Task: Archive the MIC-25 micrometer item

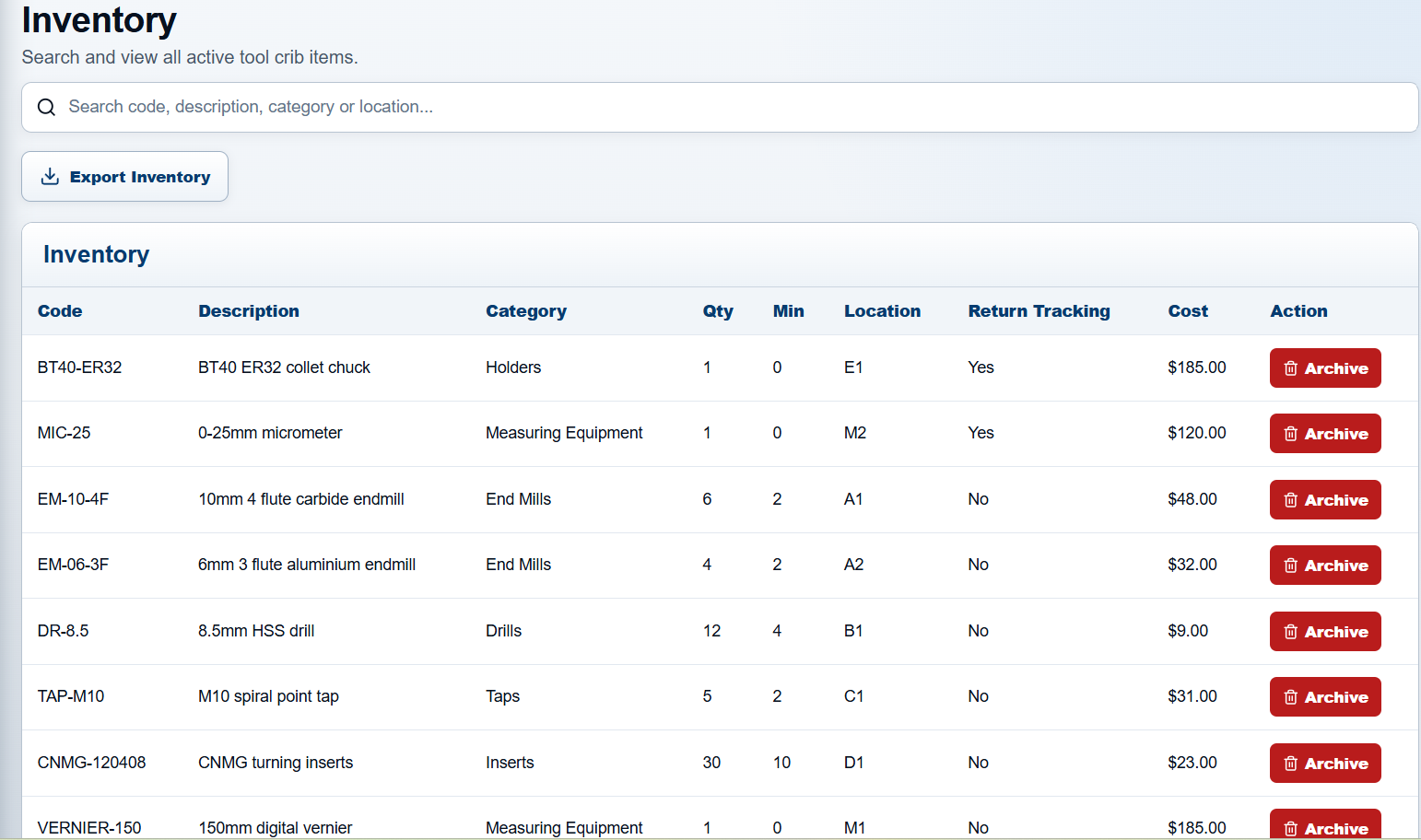Action: coord(1325,434)
